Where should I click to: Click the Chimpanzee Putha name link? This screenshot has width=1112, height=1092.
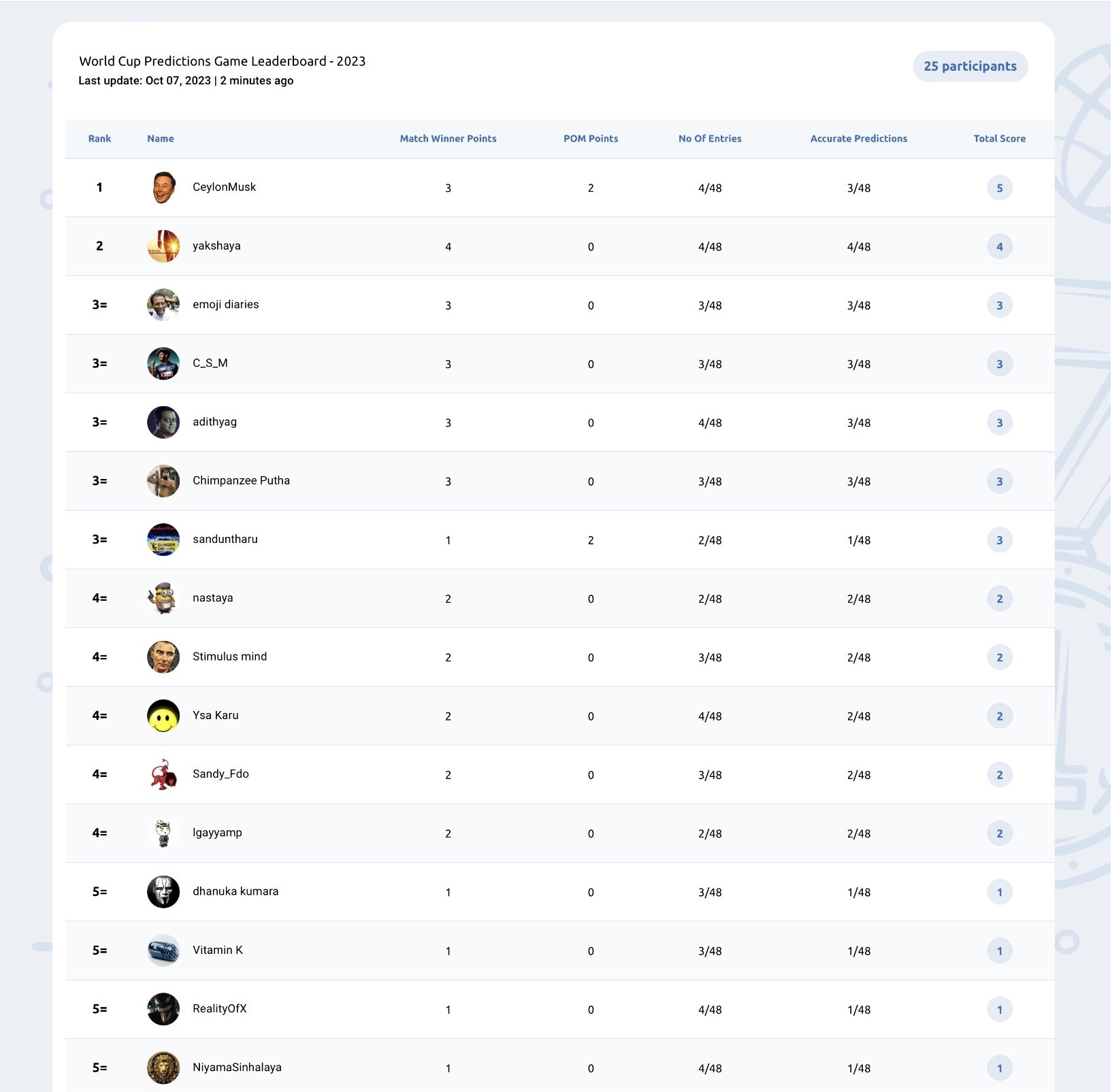click(241, 480)
